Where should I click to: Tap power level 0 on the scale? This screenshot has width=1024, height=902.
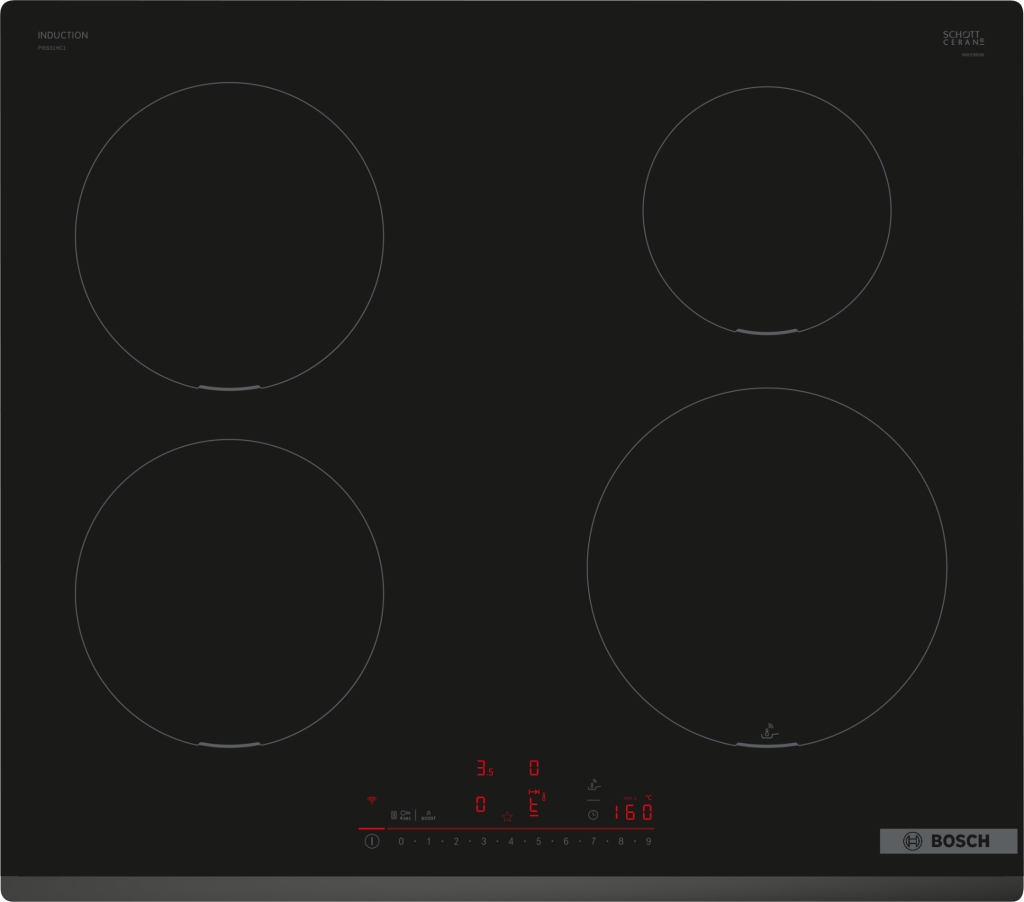pos(401,842)
